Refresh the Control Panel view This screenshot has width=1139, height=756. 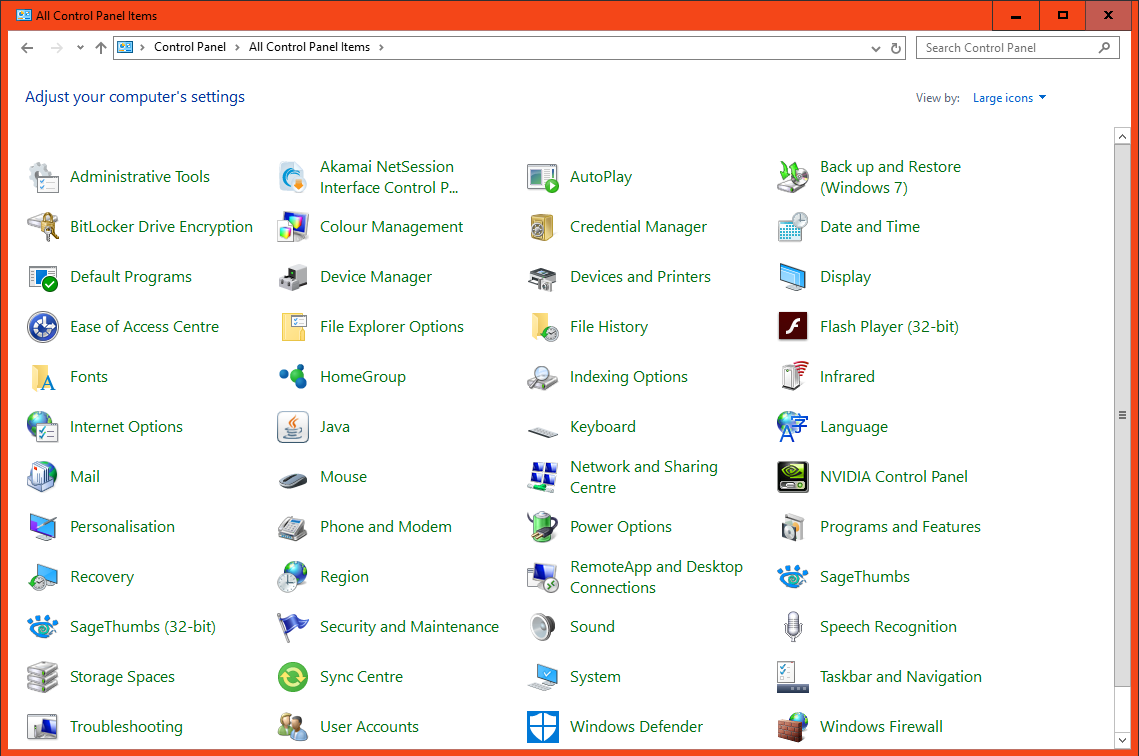[896, 48]
